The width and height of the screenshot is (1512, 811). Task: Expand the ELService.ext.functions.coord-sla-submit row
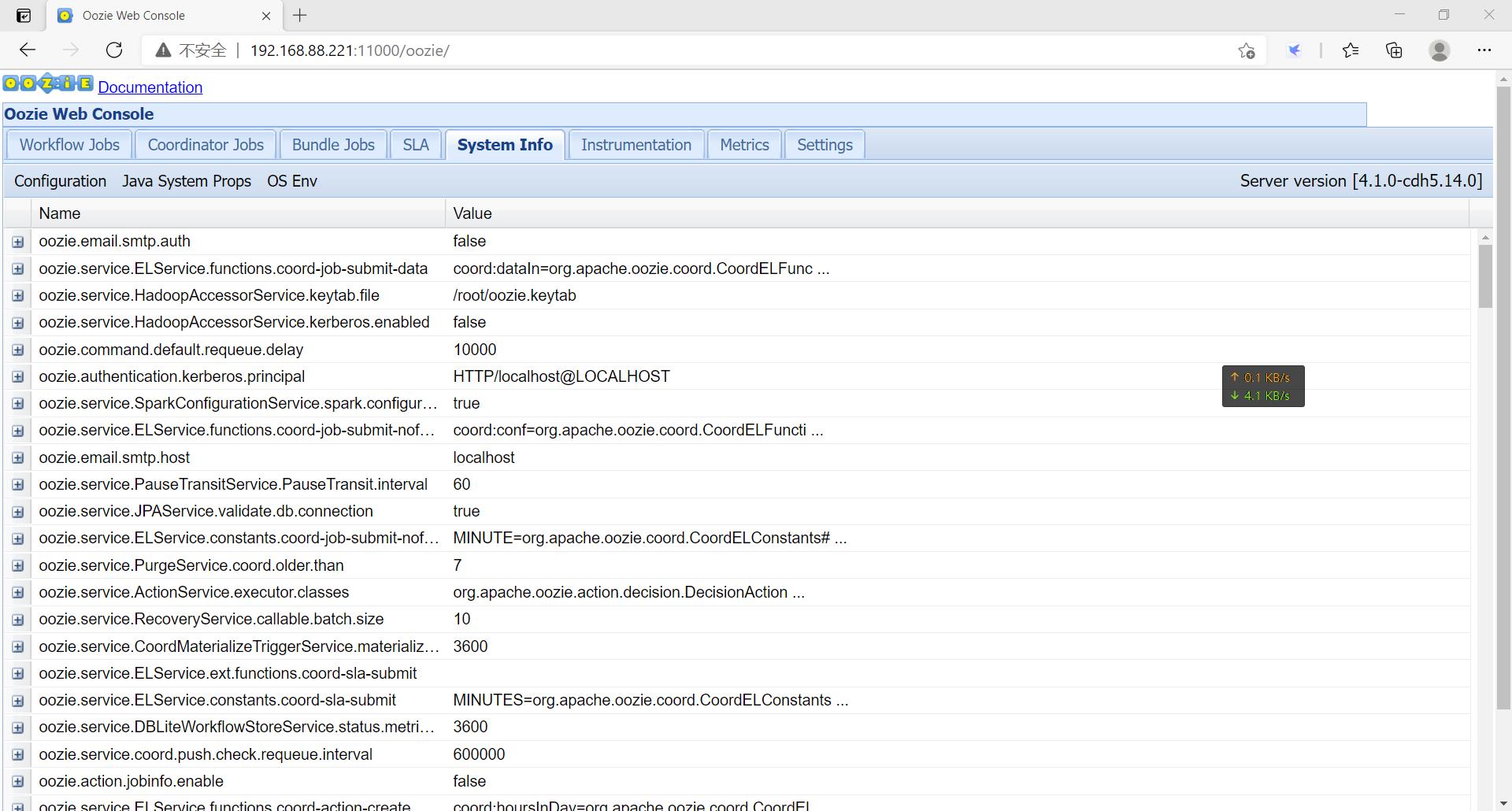[18, 674]
